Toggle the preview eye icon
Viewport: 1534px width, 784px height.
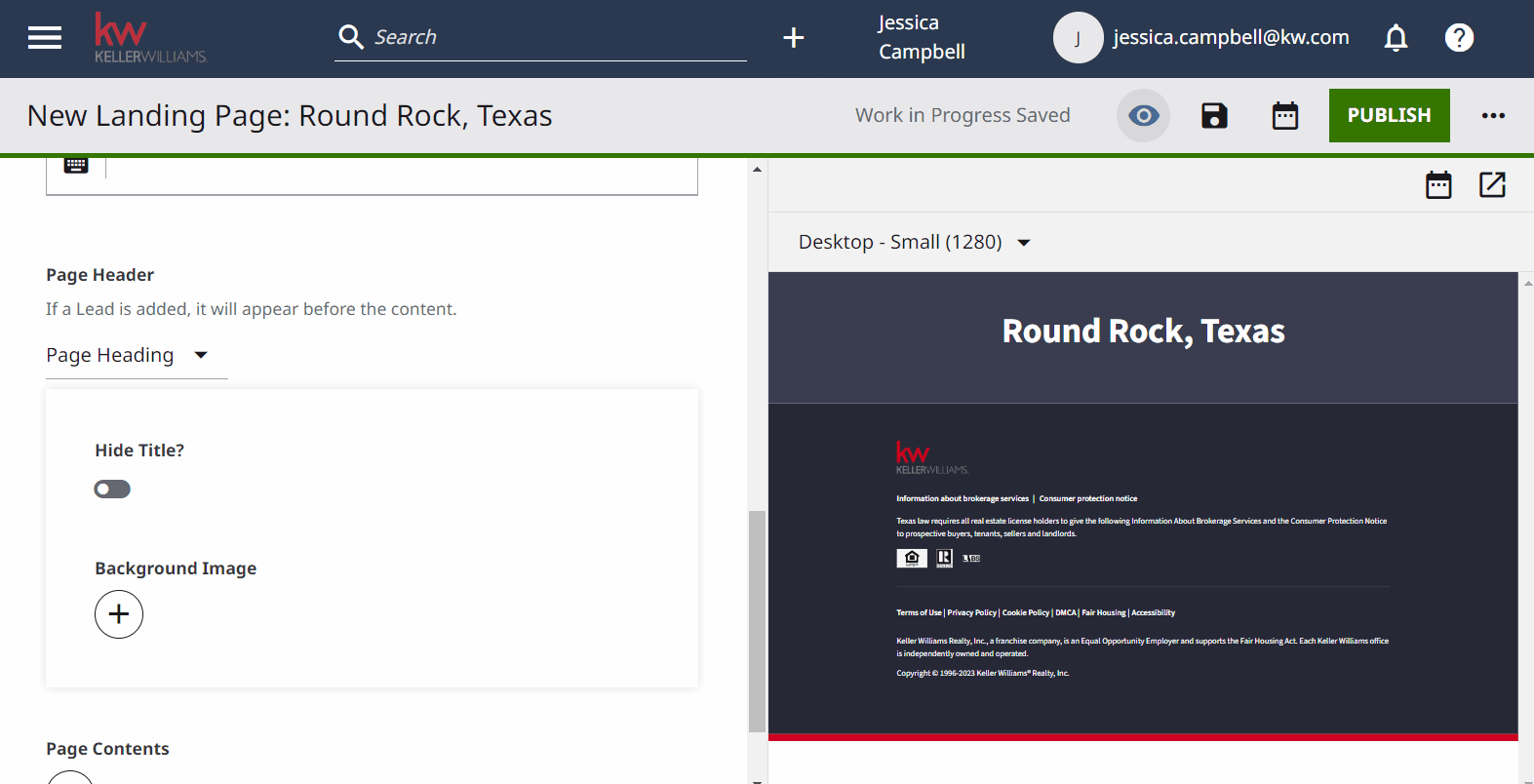1143,116
